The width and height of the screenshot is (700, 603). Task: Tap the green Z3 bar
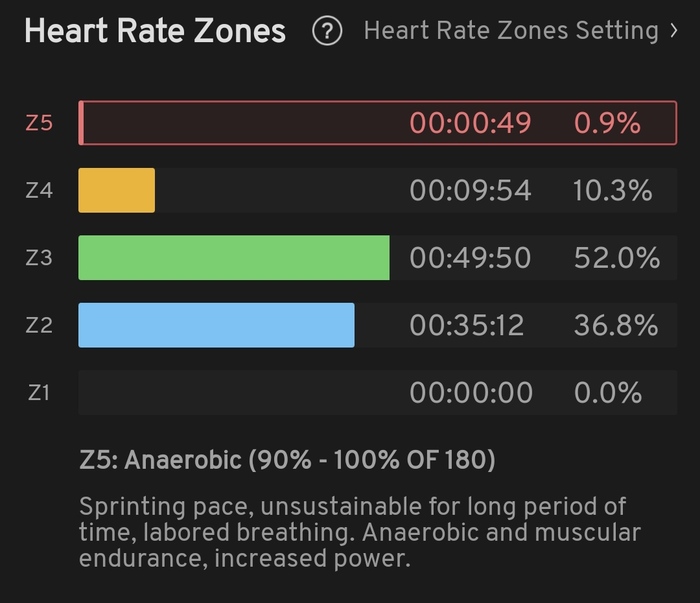click(x=233, y=258)
